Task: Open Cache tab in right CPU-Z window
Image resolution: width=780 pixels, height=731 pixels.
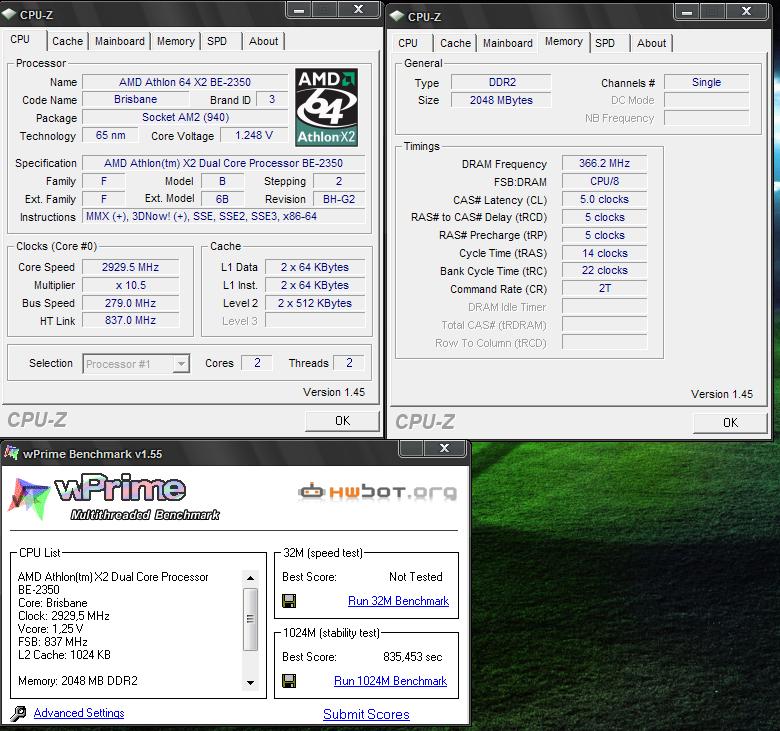Action: click(456, 43)
